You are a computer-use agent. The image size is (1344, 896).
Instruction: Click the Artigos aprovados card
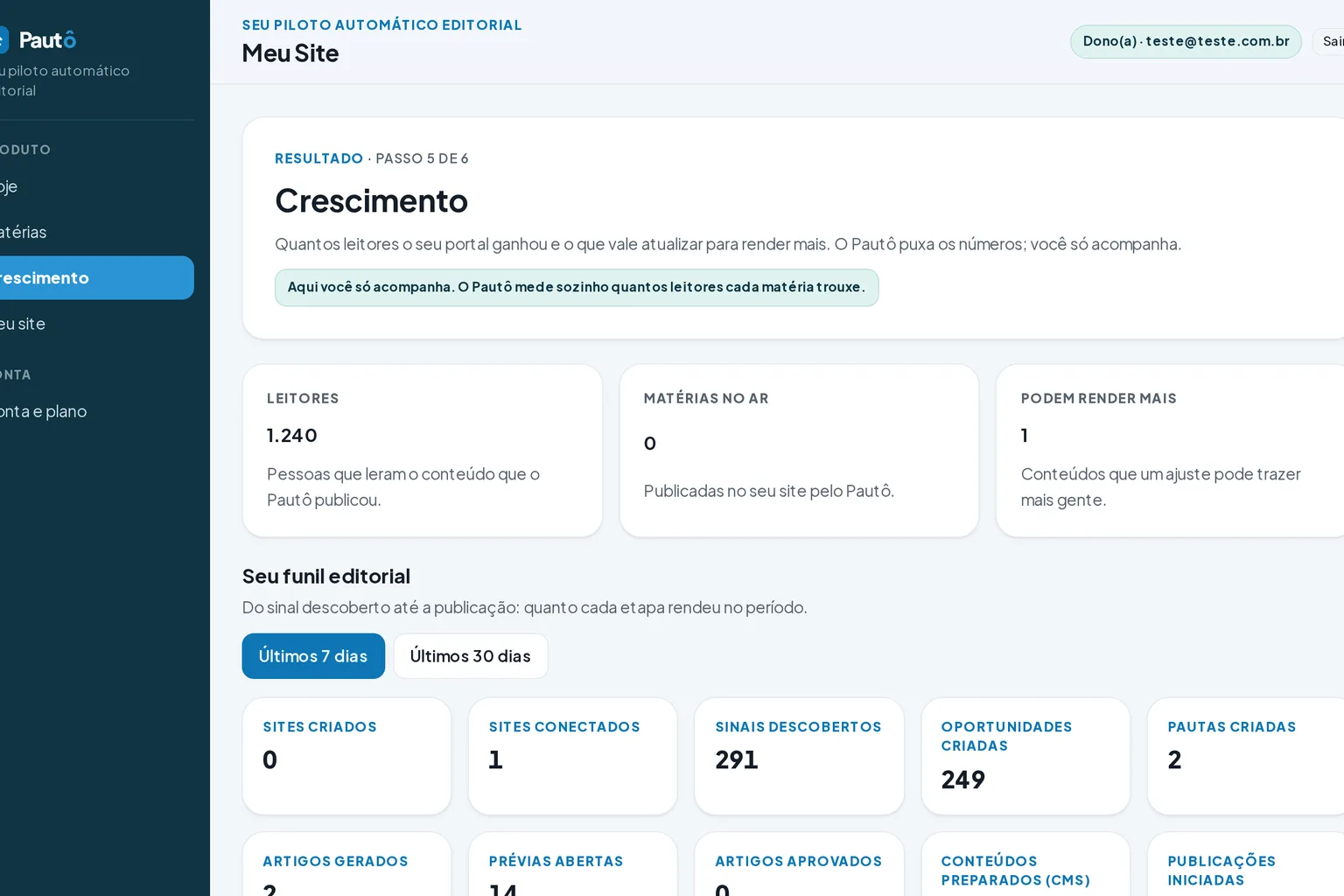799,864
